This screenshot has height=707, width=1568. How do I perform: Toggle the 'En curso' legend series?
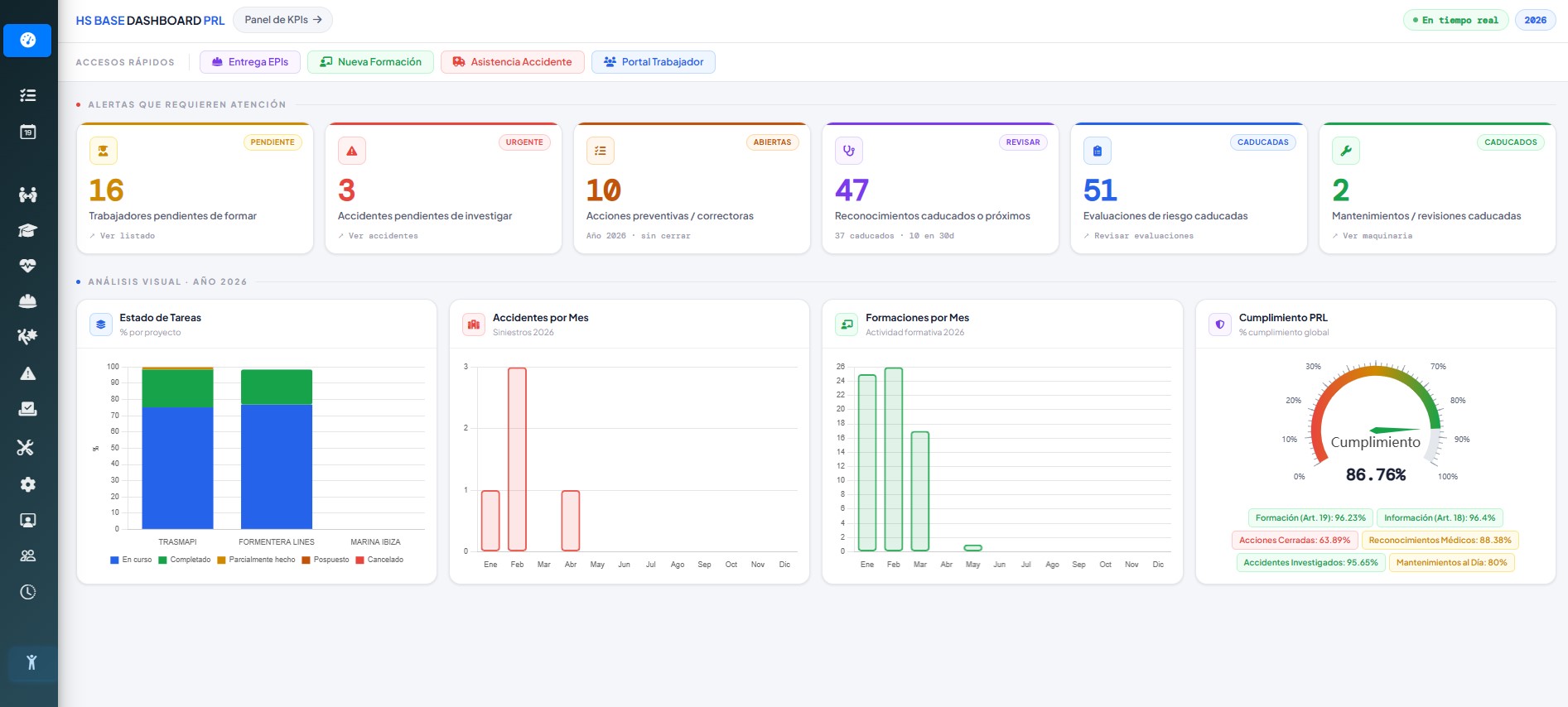tap(131, 560)
